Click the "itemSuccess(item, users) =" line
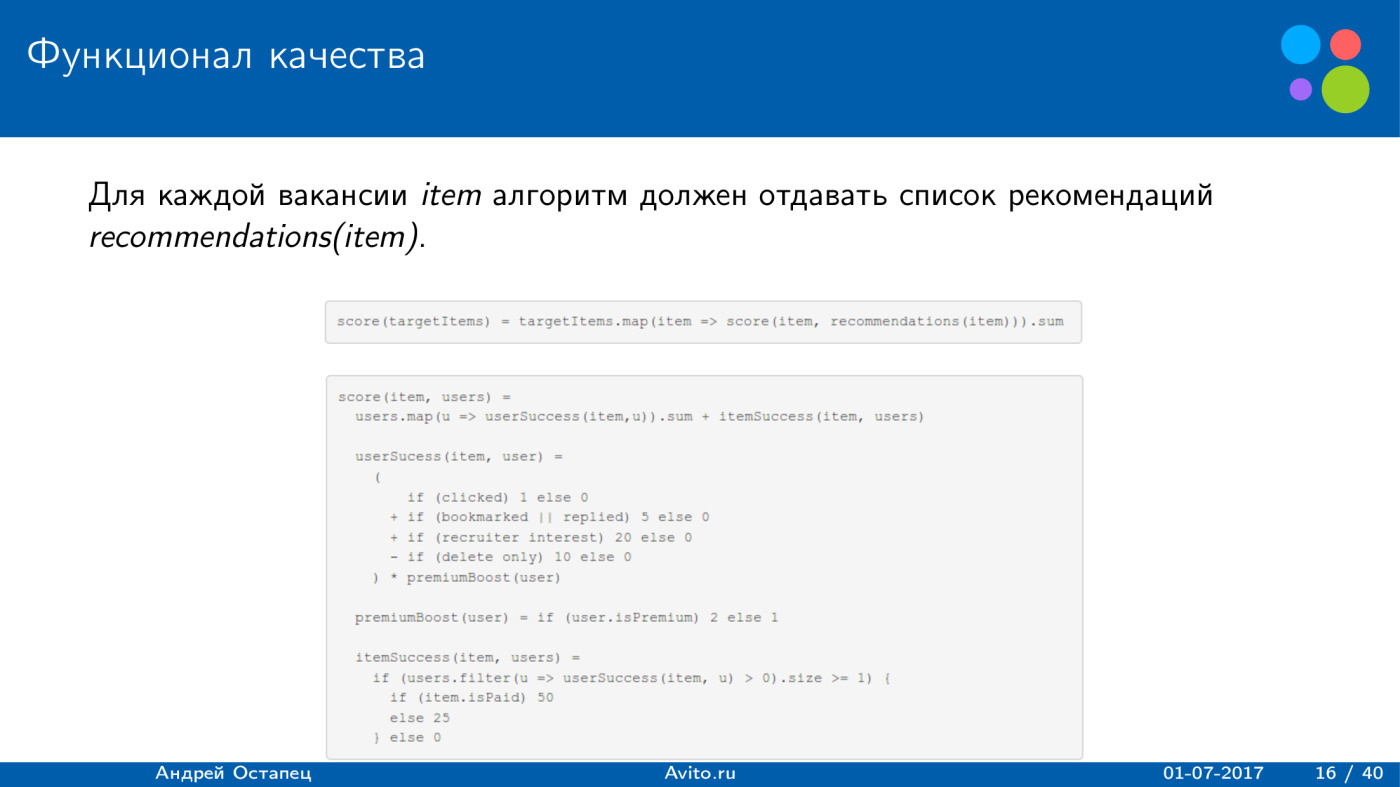 pos(467,658)
